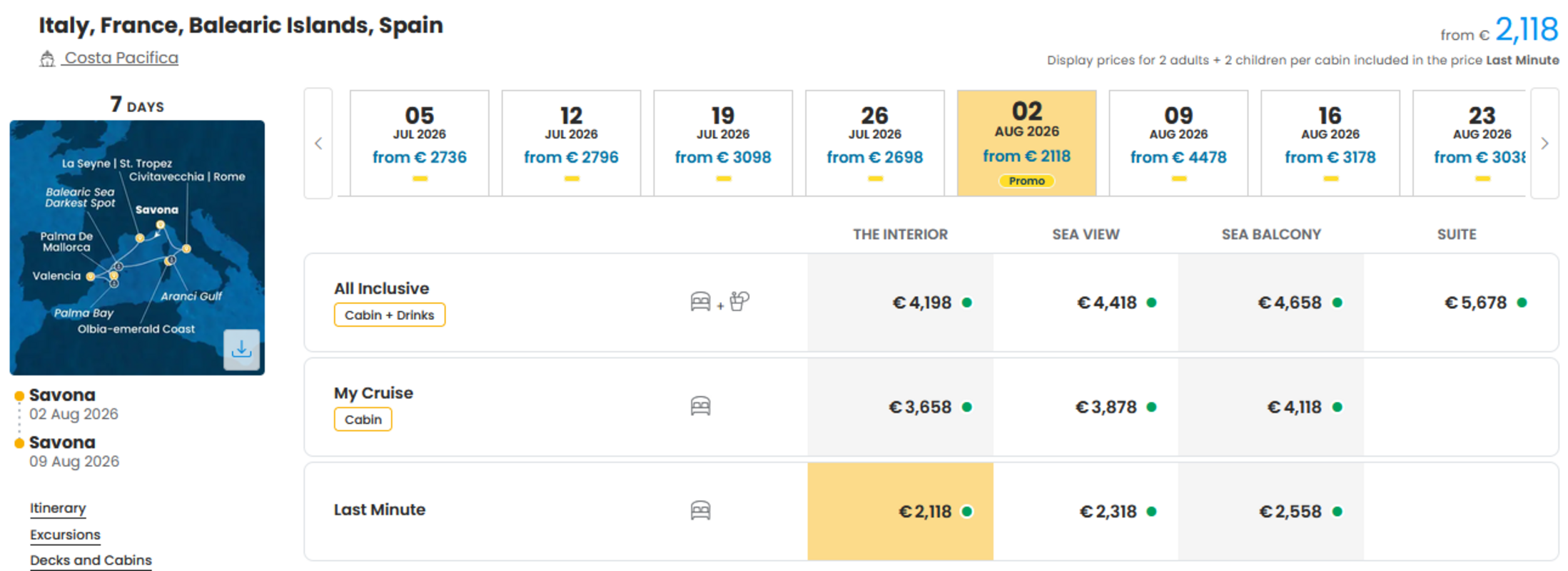Click the Cabin badge under My Cruise
Viewport: 1568px width, 571px height.
point(363,419)
